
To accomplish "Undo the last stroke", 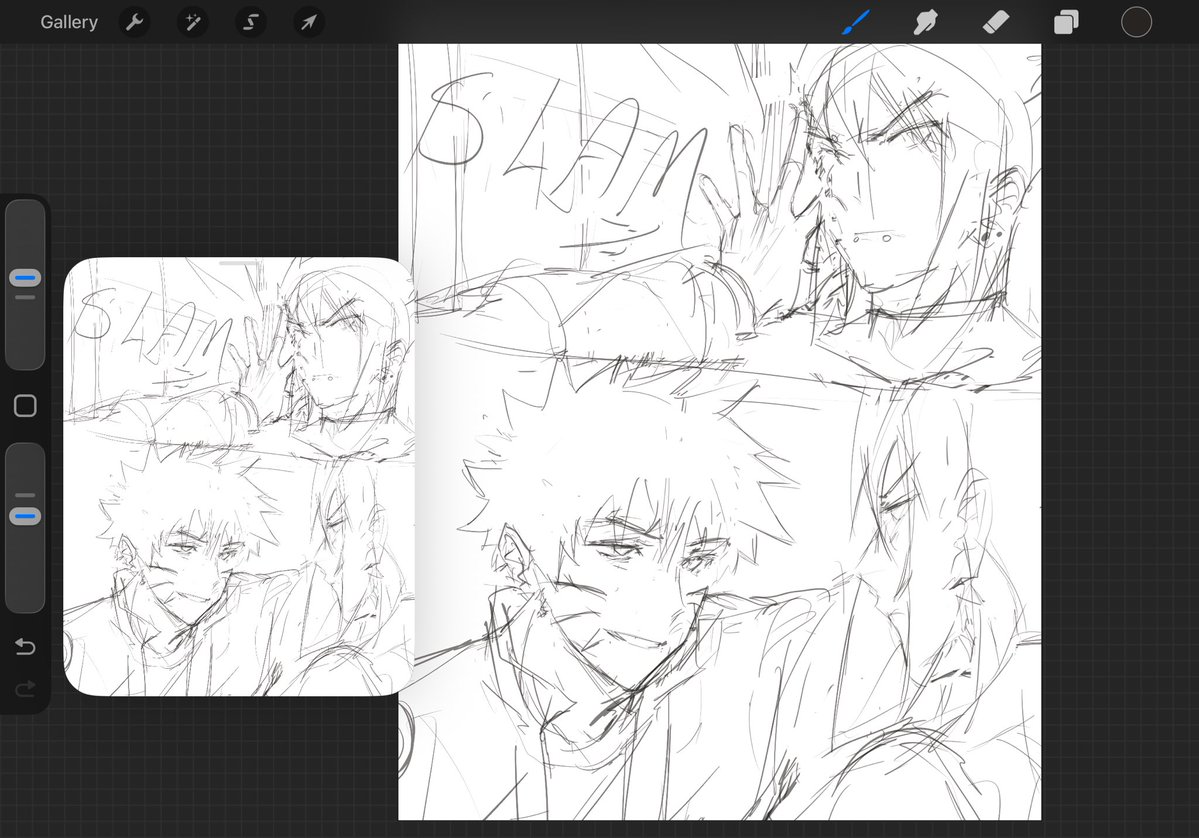I will click(25, 647).
